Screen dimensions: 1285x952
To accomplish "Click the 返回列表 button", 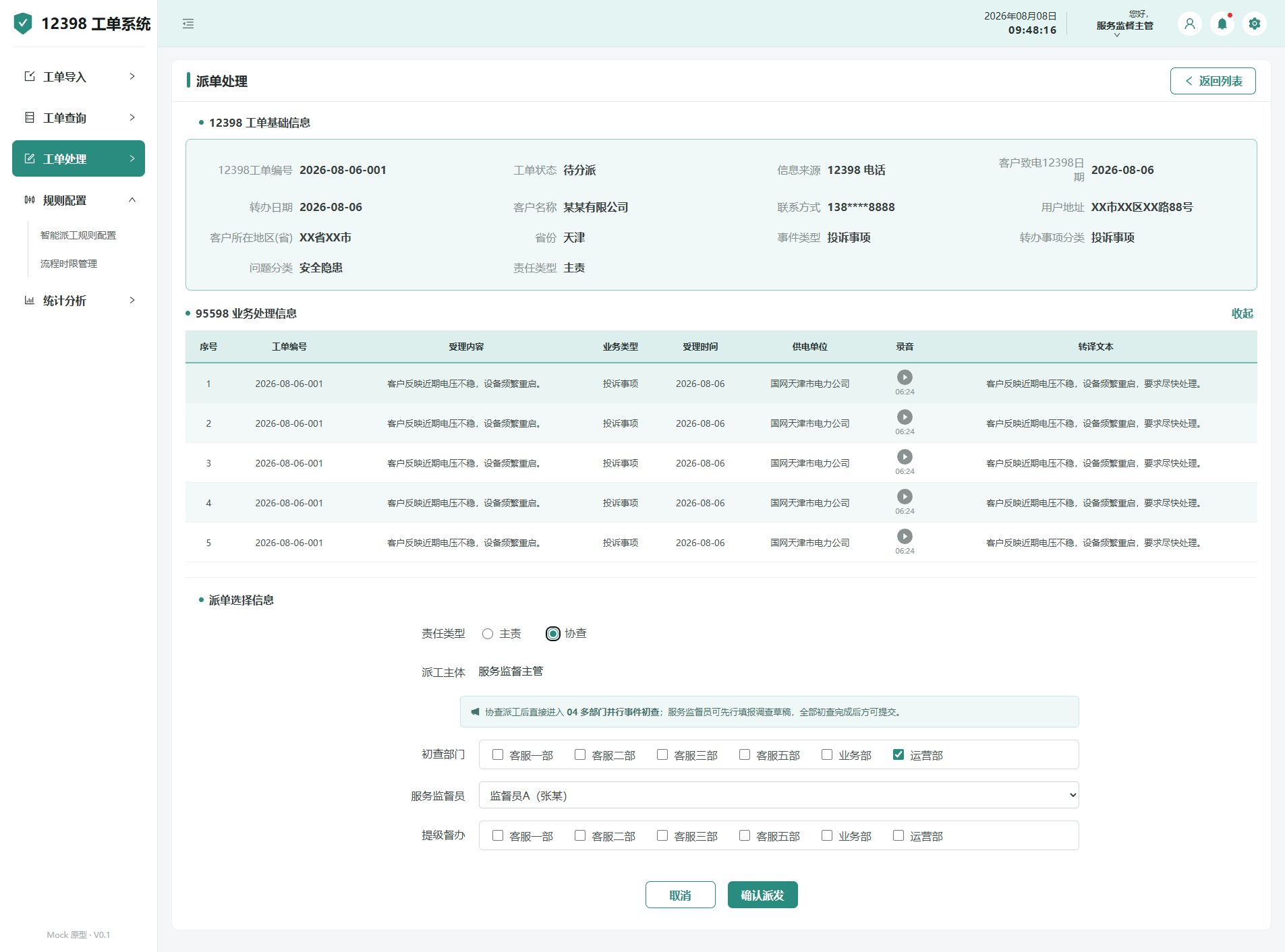I will 1213,81.
